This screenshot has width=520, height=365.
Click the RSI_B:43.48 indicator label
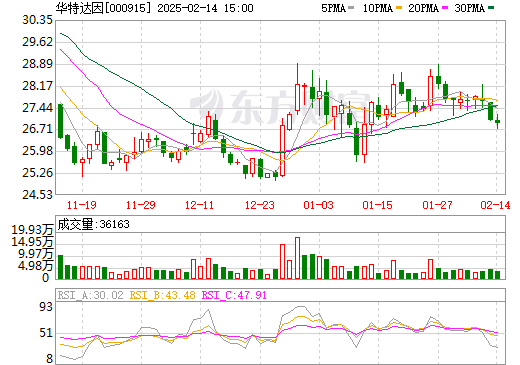(162, 295)
